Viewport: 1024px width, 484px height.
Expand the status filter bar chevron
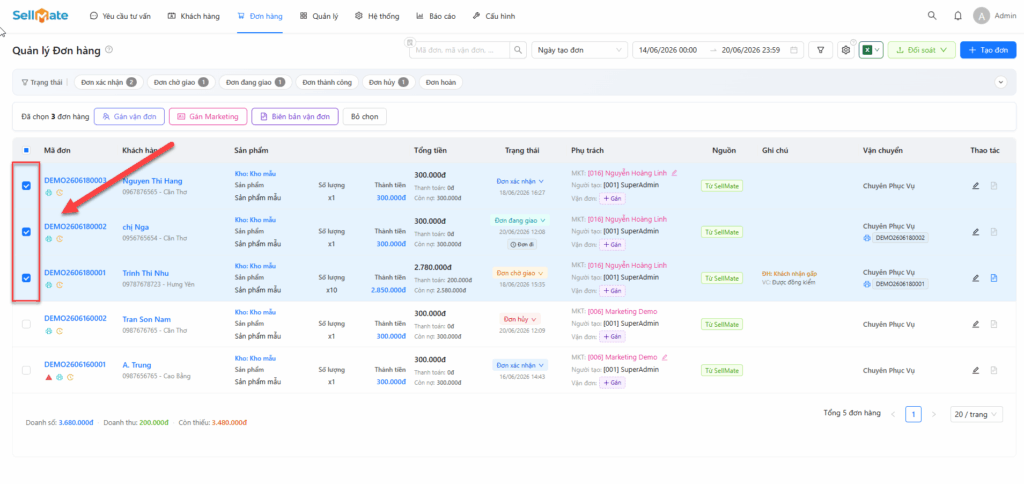pos(1000,82)
